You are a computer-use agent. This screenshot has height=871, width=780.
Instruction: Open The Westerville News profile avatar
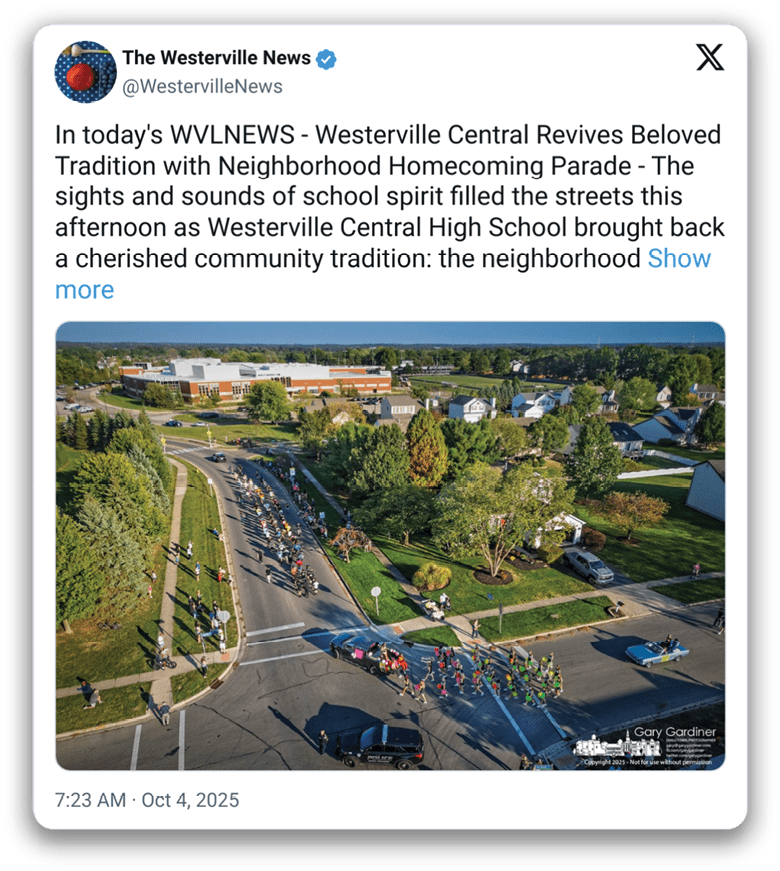86,72
